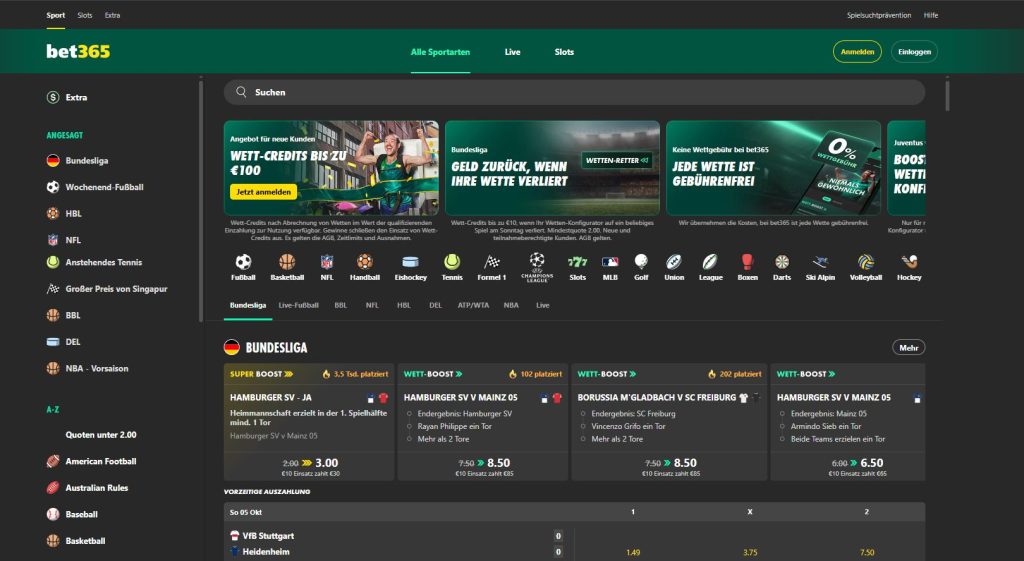Pick the 3.75 draw odds
The width and height of the screenshot is (1024, 561).
pos(750,553)
